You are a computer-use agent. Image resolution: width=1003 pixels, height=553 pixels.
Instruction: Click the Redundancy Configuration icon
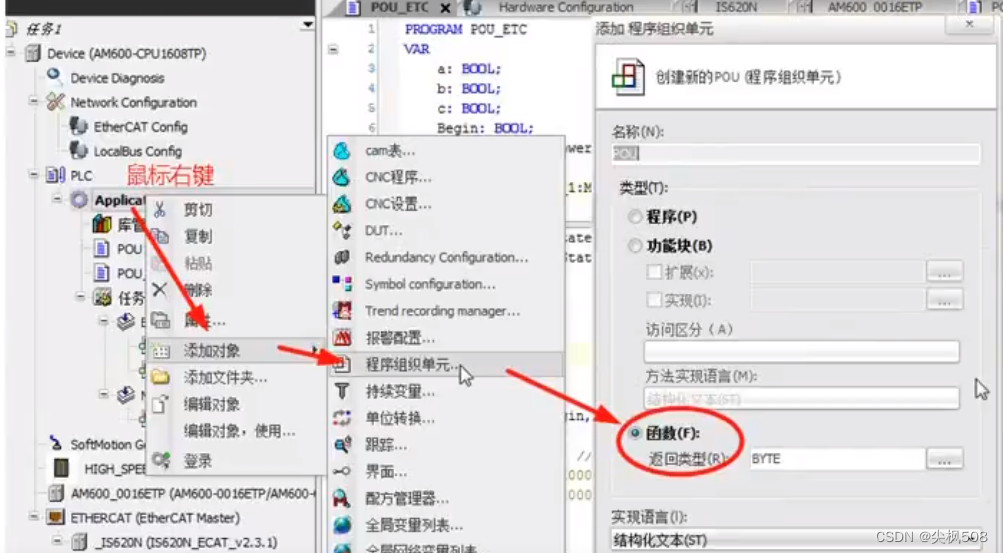pyautogui.click(x=342, y=257)
